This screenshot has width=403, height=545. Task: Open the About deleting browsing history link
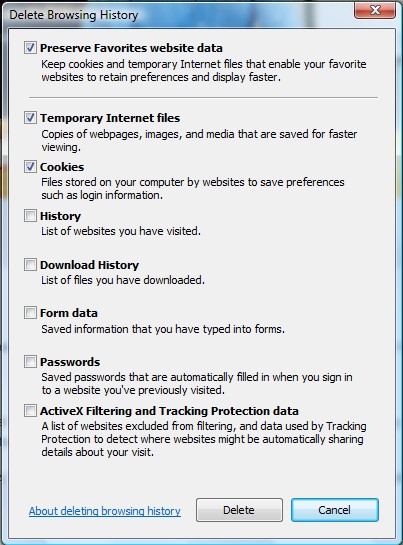coord(105,511)
